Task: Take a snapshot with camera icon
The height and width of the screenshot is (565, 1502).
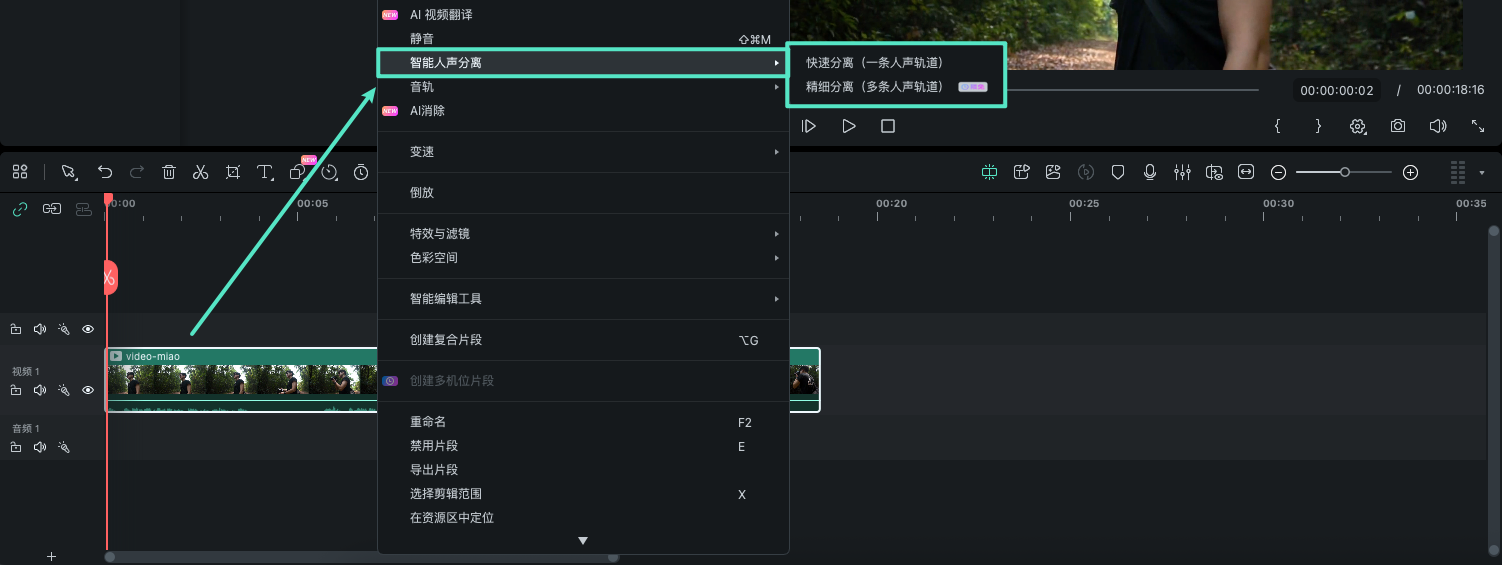Action: click(1398, 126)
